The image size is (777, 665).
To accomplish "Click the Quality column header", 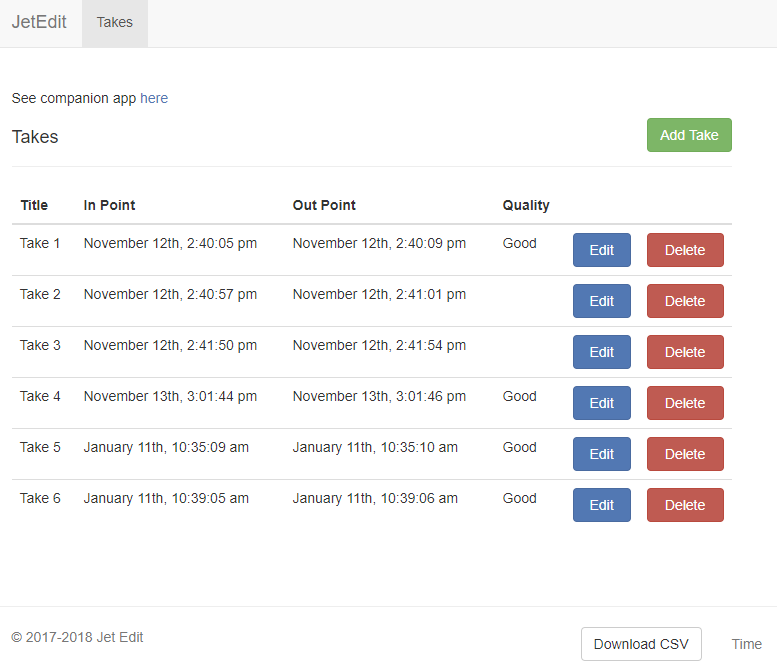I will pos(526,205).
